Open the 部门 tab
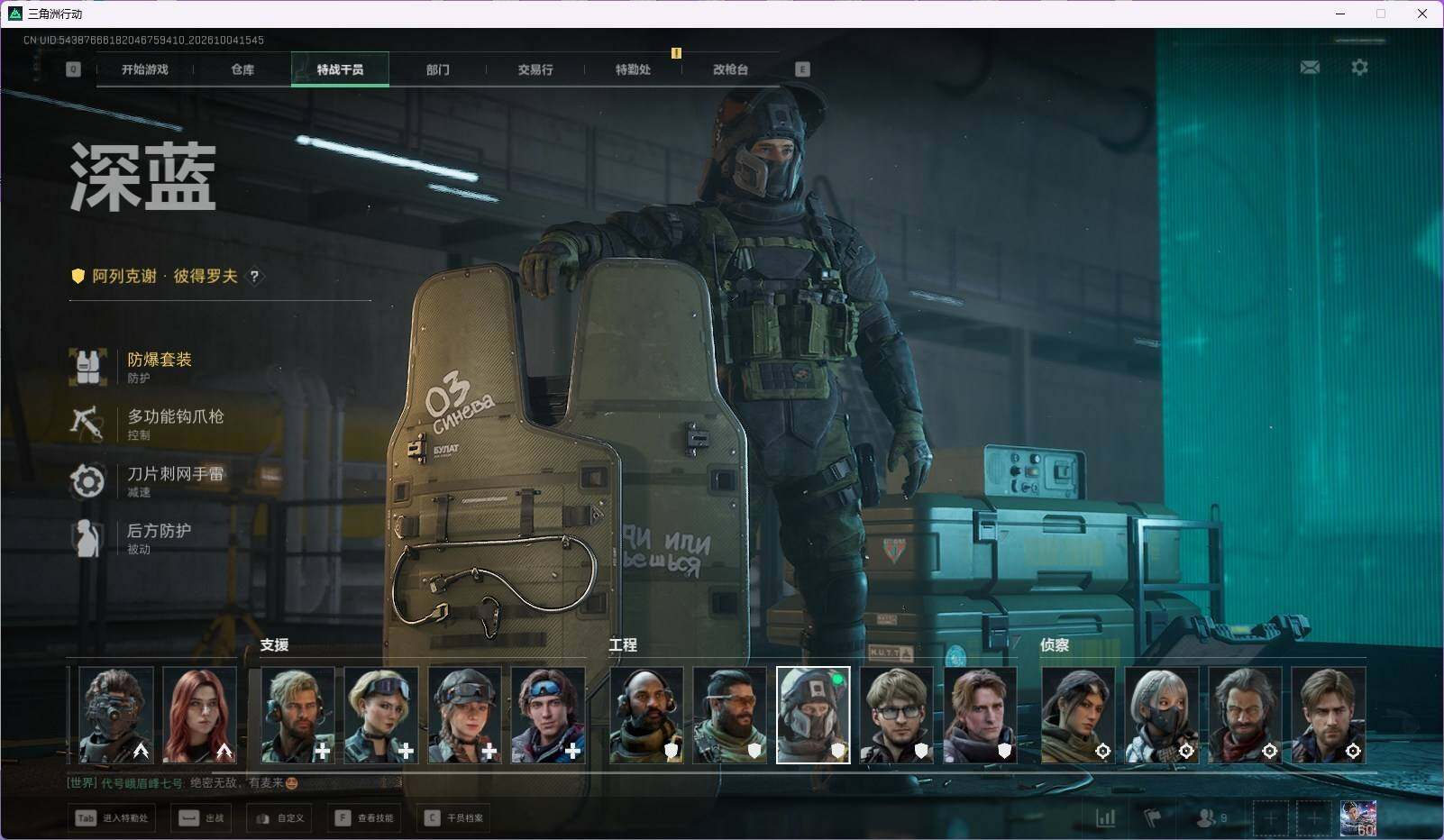 (438, 69)
